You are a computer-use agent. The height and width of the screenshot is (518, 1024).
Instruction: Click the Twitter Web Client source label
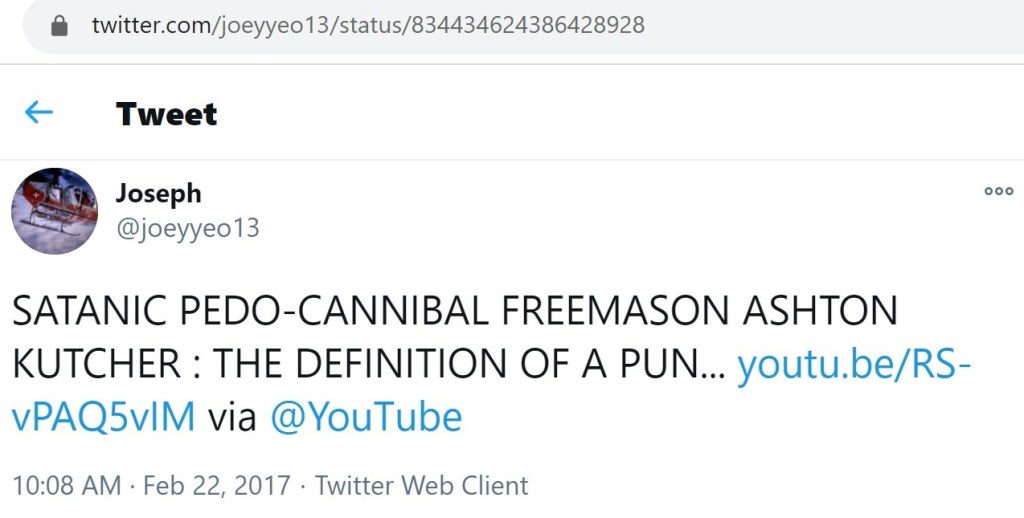pyautogui.click(x=421, y=486)
